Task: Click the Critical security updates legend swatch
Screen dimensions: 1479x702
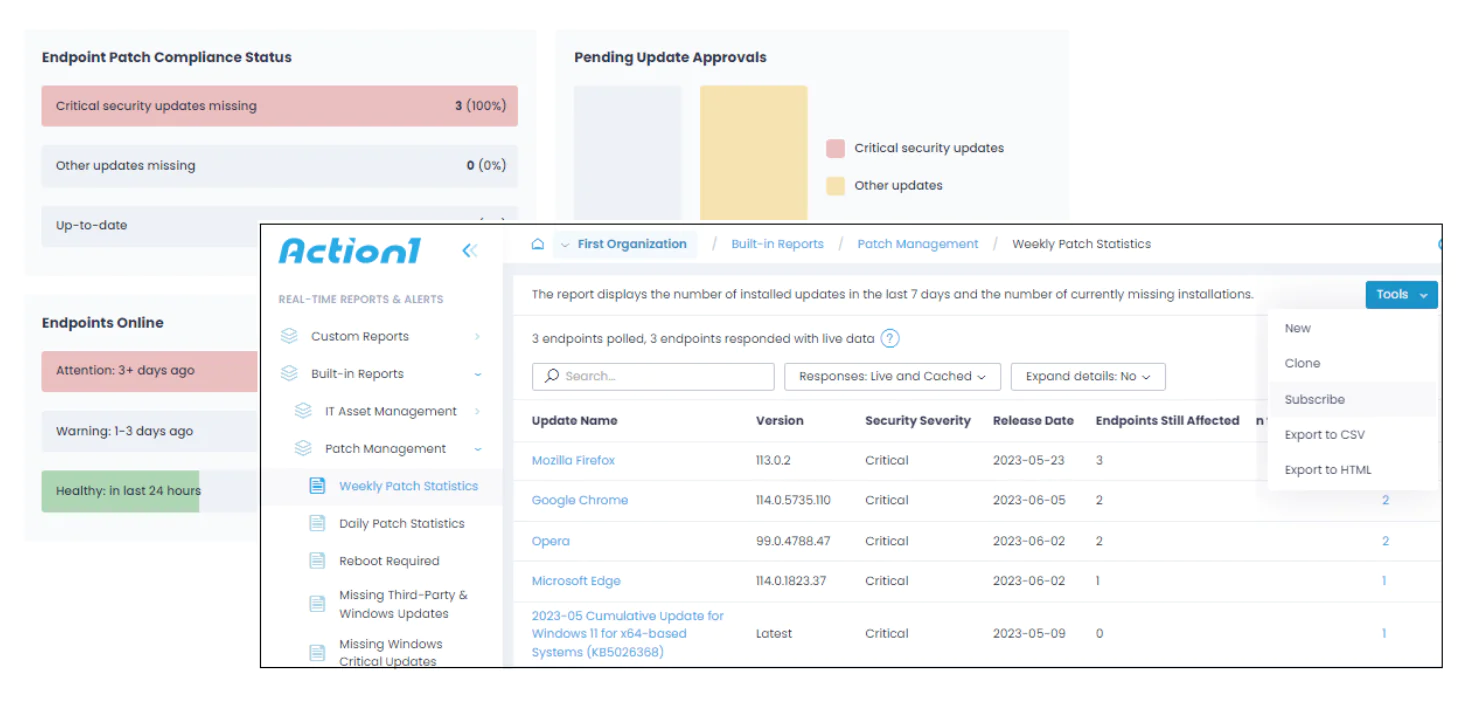Action: pyautogui.click(x=835, y=148)
